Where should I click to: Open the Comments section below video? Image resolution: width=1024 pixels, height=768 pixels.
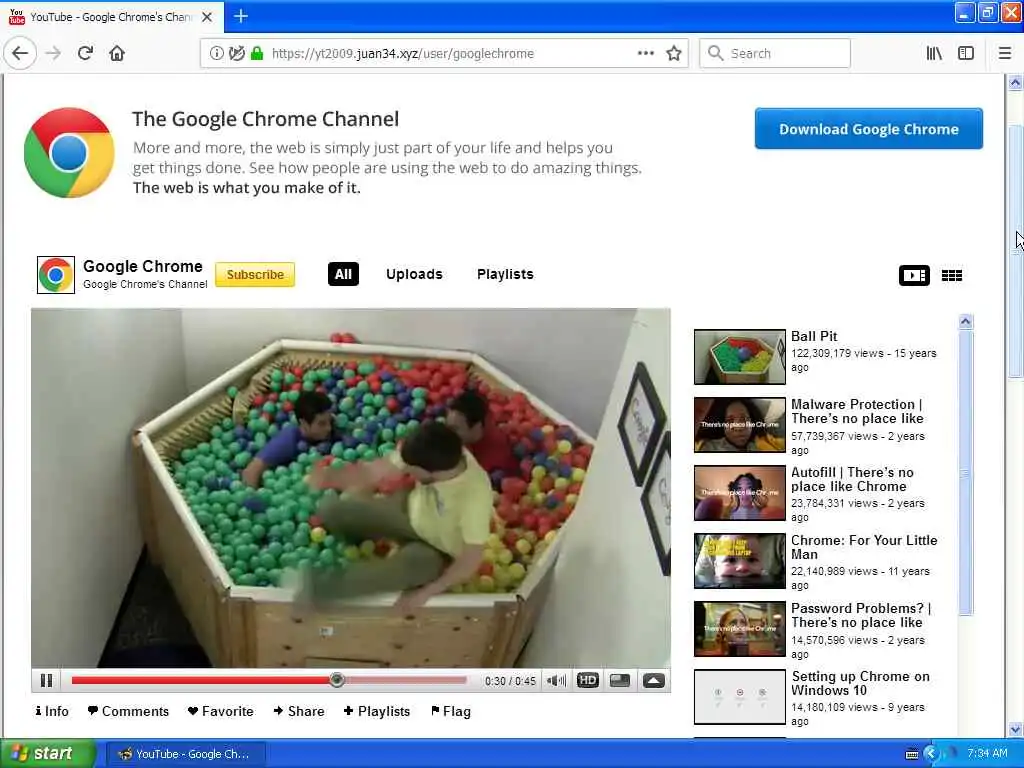(128, 711)
